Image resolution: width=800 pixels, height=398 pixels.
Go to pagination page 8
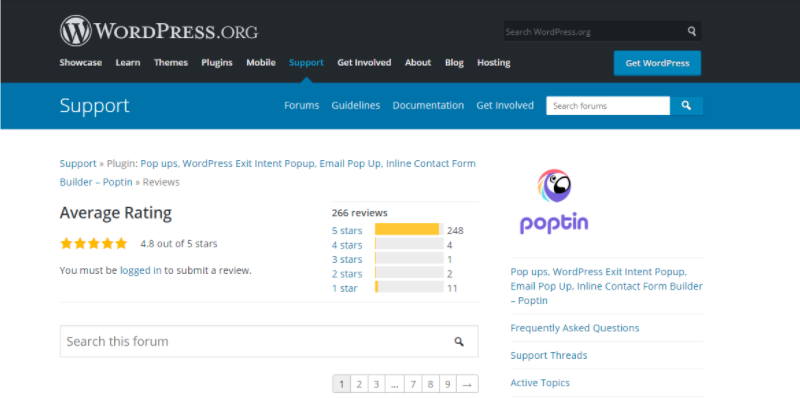pos(431,384)
